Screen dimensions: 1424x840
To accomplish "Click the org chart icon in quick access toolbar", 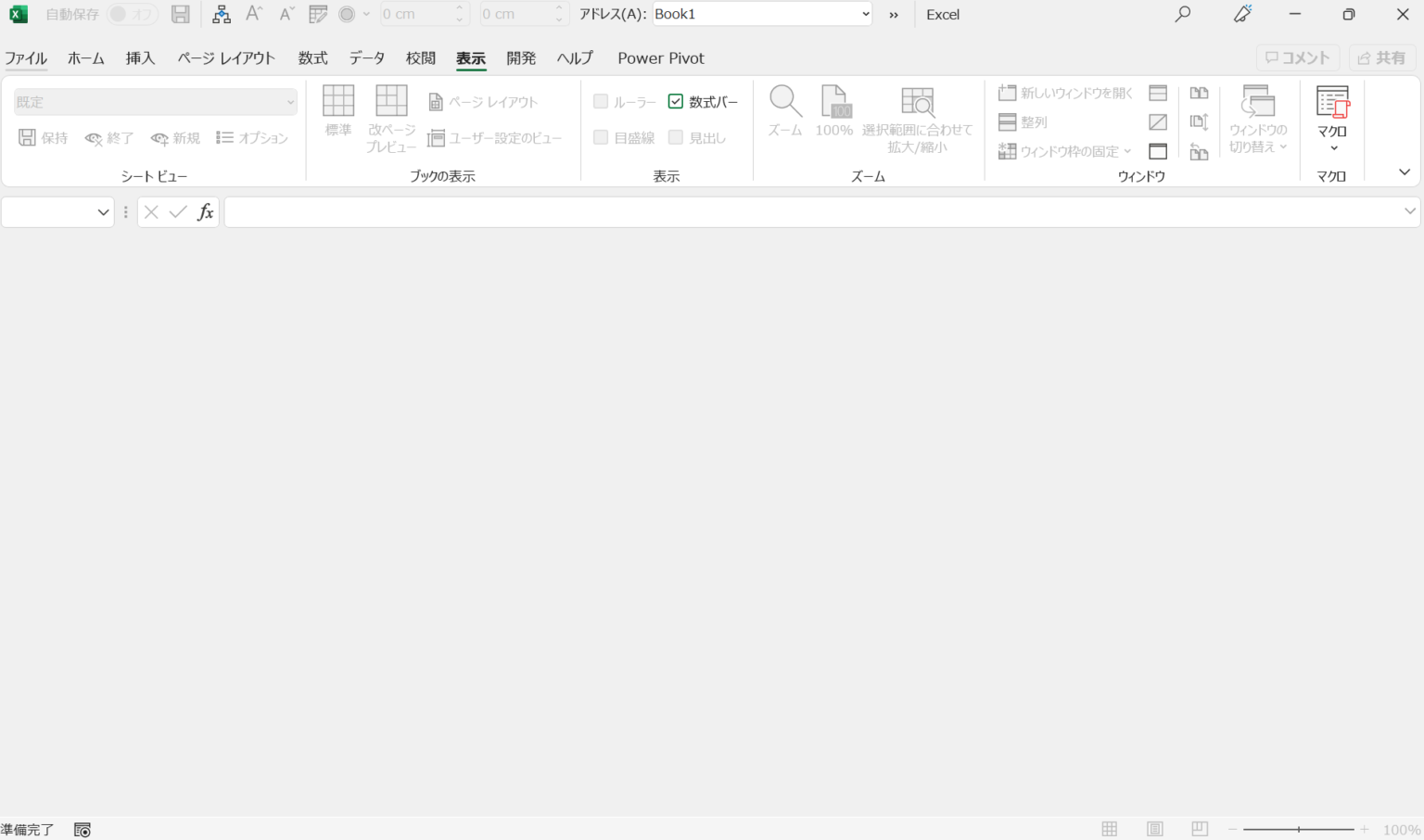I will pos(222,14).
